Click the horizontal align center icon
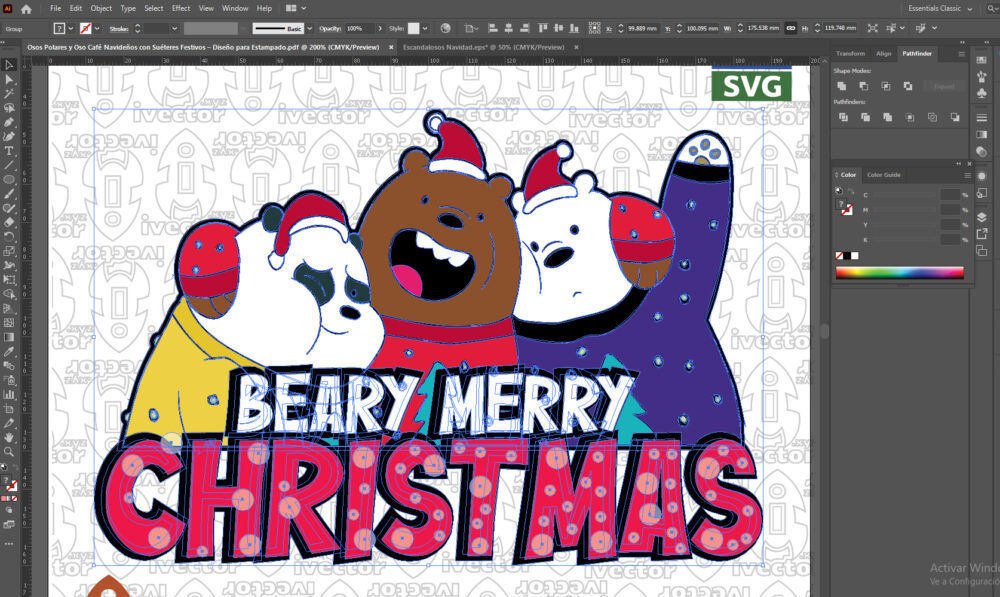This screenshot has width=1000, height=597. [508, 28]
